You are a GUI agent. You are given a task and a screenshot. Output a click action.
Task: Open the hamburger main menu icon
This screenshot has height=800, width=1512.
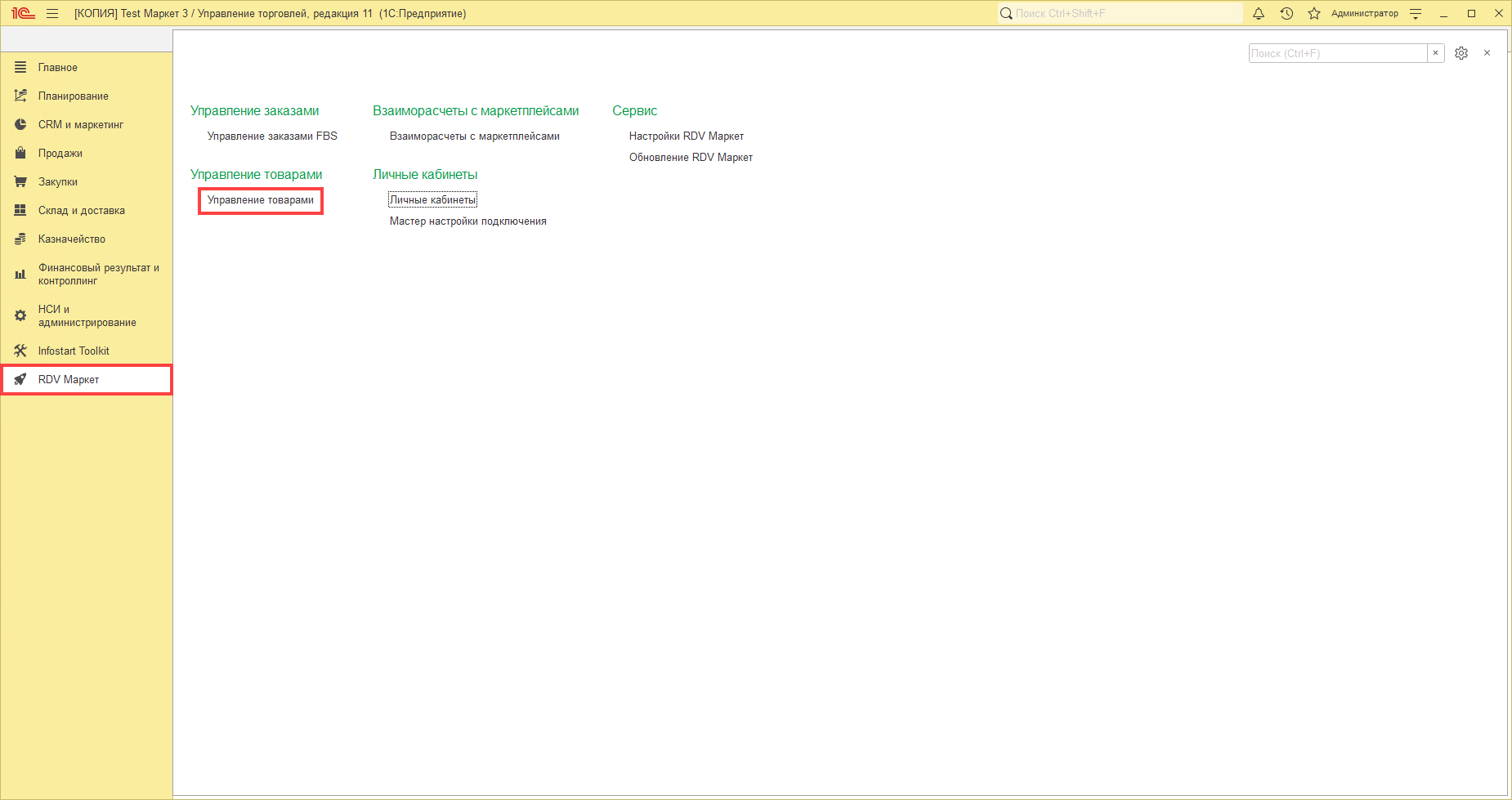[52, 13]
